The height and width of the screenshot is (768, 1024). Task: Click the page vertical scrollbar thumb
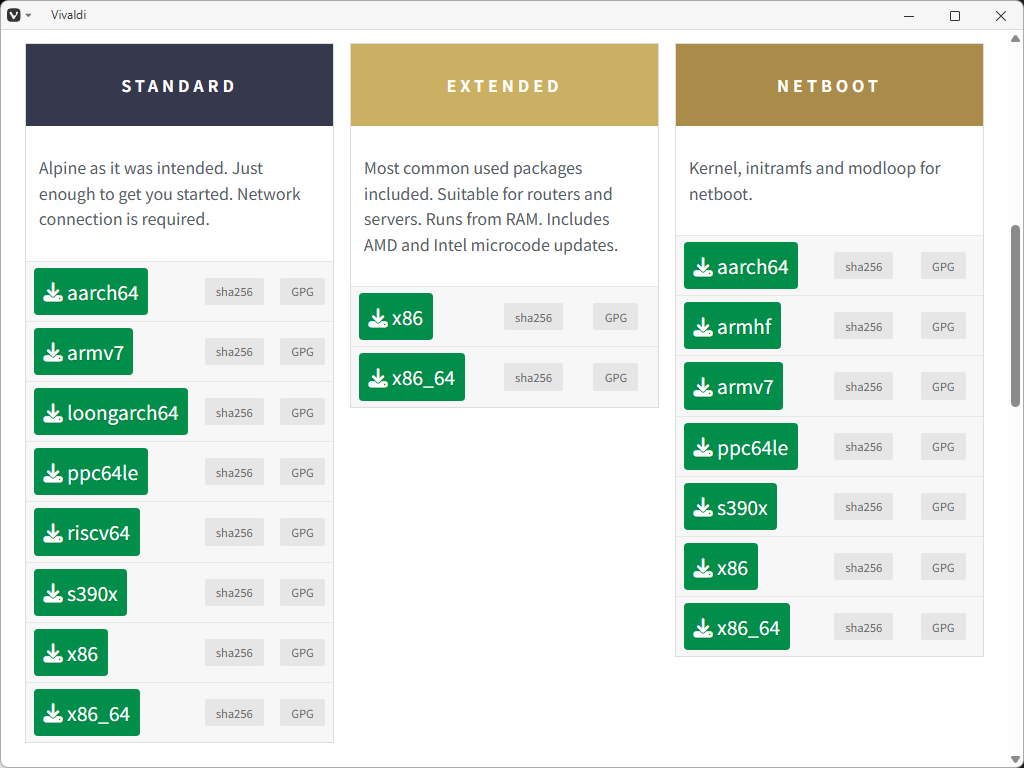pyautogui.click(x=1016, y=315)
